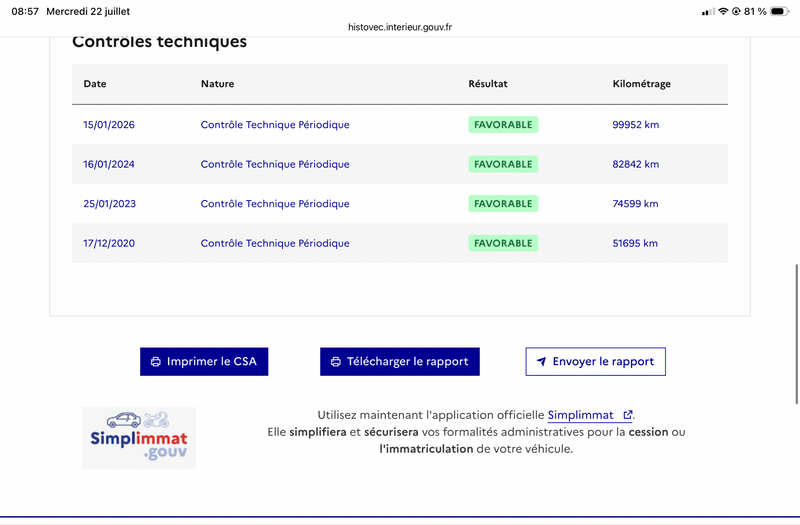Viewport: 800px width, 525px height.
Task: Tap the cellular signal bars icon
Action: pyautogui.click(x=708, y=12)
